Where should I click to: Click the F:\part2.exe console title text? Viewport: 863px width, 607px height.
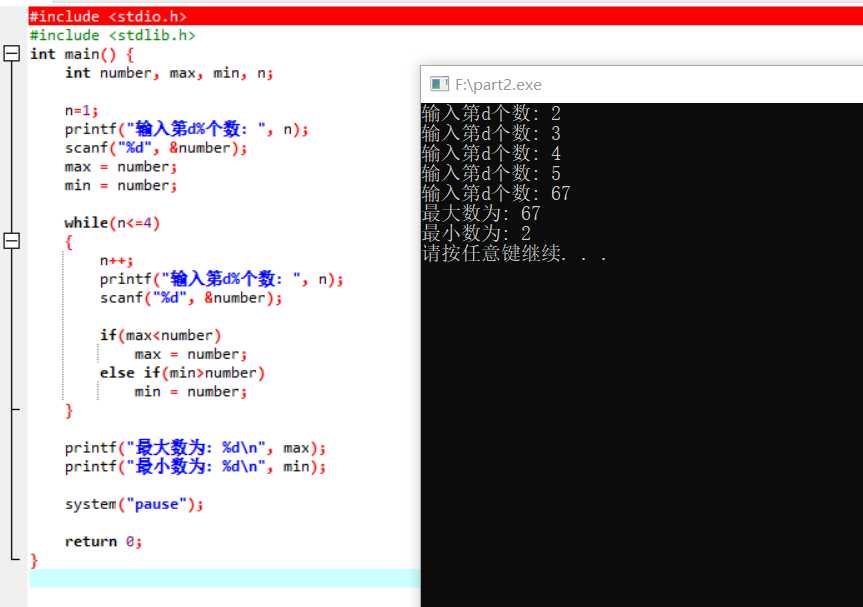[498, 85]
